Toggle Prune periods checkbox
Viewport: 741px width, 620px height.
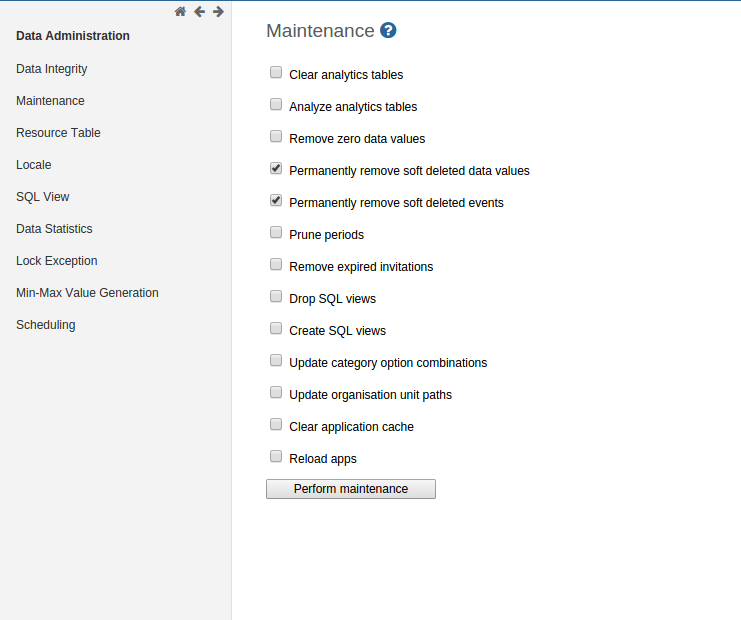[276, 232]
